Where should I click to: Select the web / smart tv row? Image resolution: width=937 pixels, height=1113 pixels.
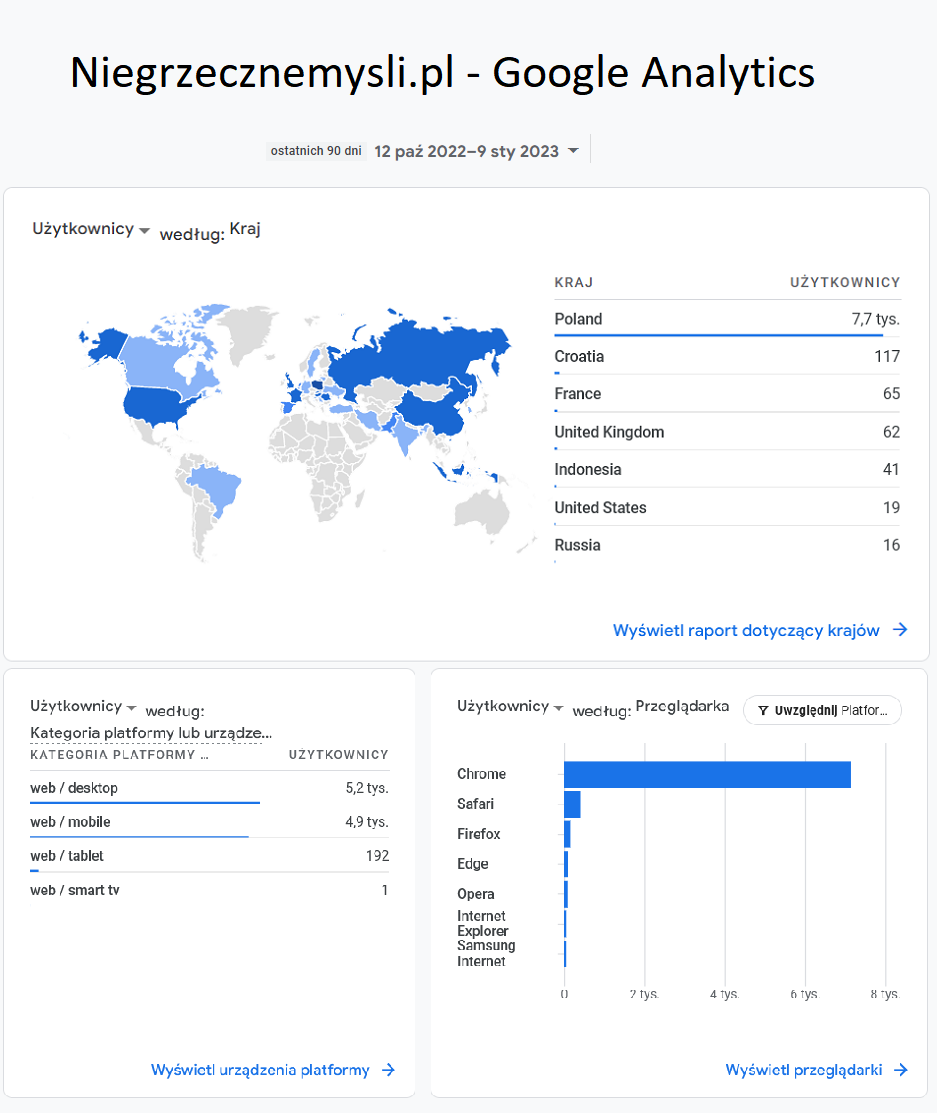click(x=209, y=890)
